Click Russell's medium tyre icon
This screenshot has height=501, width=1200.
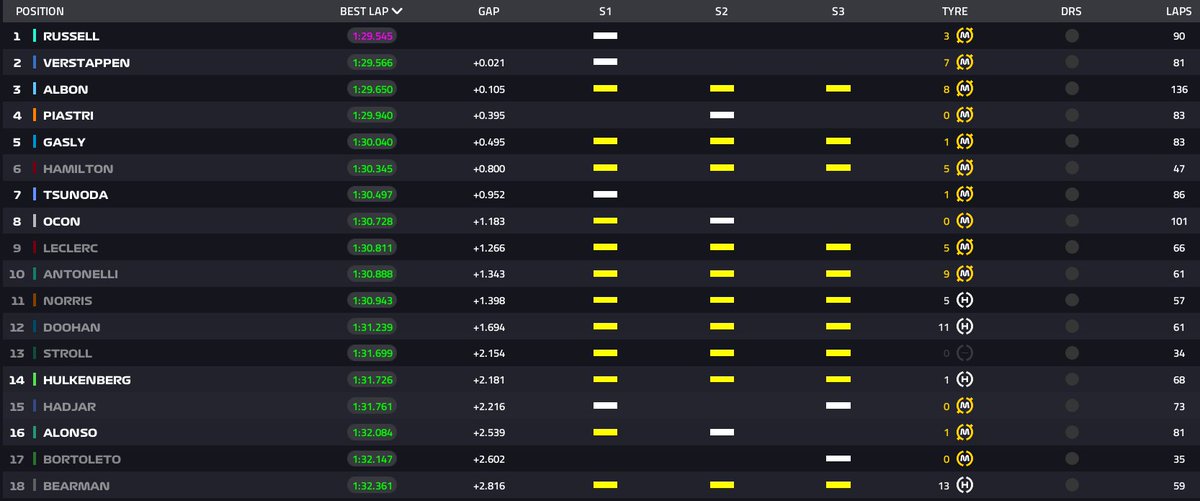tap(965, 36)
